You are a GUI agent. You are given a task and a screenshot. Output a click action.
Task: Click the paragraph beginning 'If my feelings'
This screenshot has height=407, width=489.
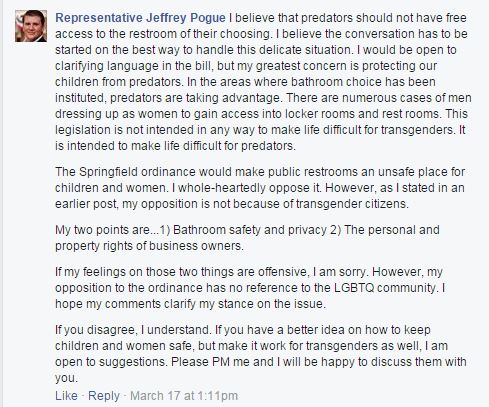coord(250,288)
